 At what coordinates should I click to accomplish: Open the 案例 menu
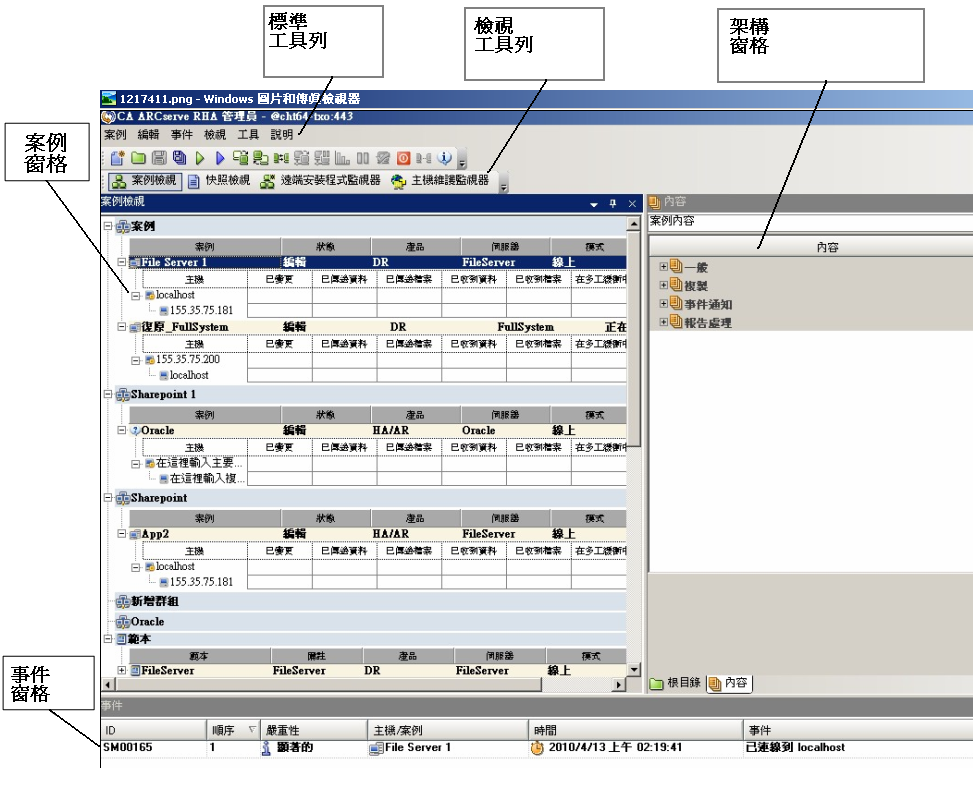(x=115, y=135)
